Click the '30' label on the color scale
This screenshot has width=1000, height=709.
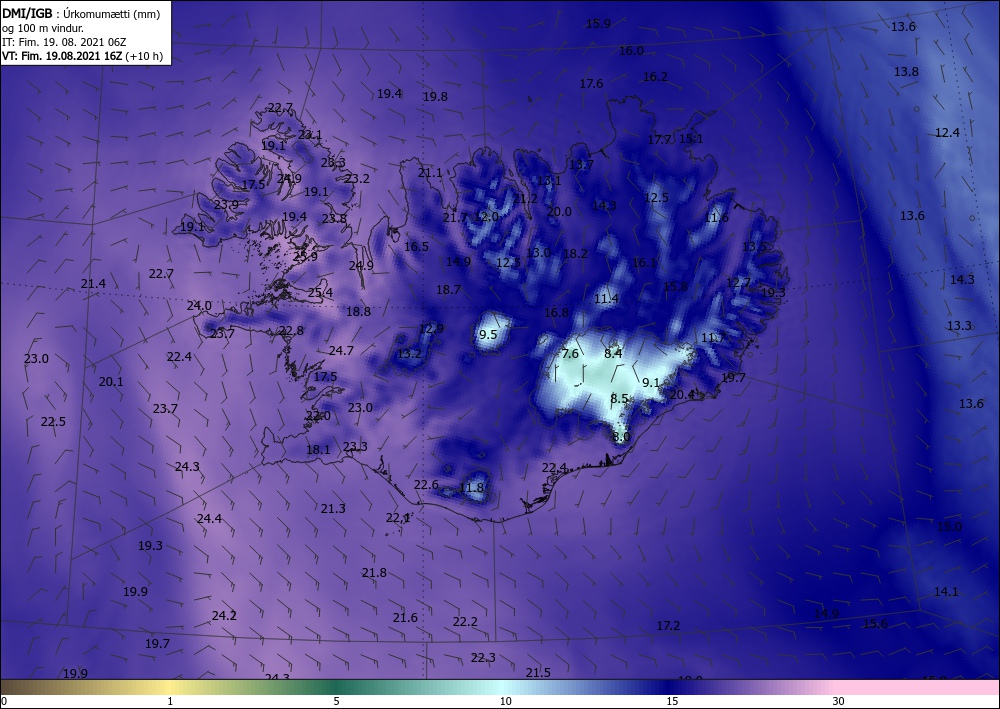point(839,701)
